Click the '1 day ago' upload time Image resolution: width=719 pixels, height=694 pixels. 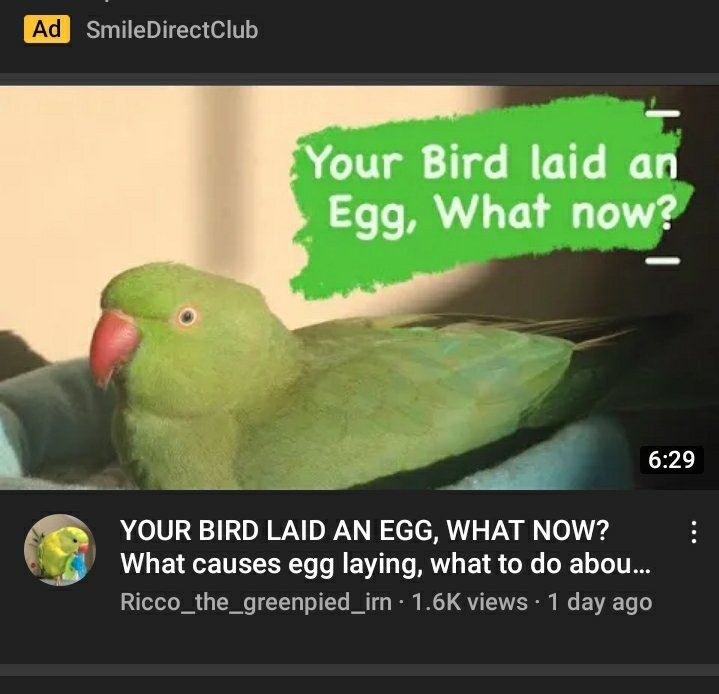pyautogui.click(x=600, y=602)
